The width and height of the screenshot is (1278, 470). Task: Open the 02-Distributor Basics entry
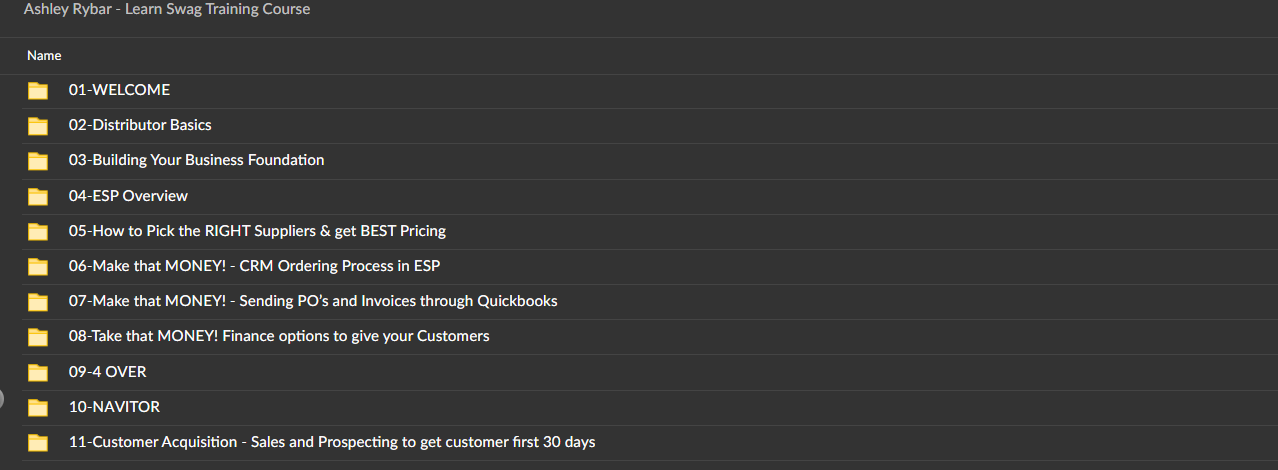coord(140,125)
